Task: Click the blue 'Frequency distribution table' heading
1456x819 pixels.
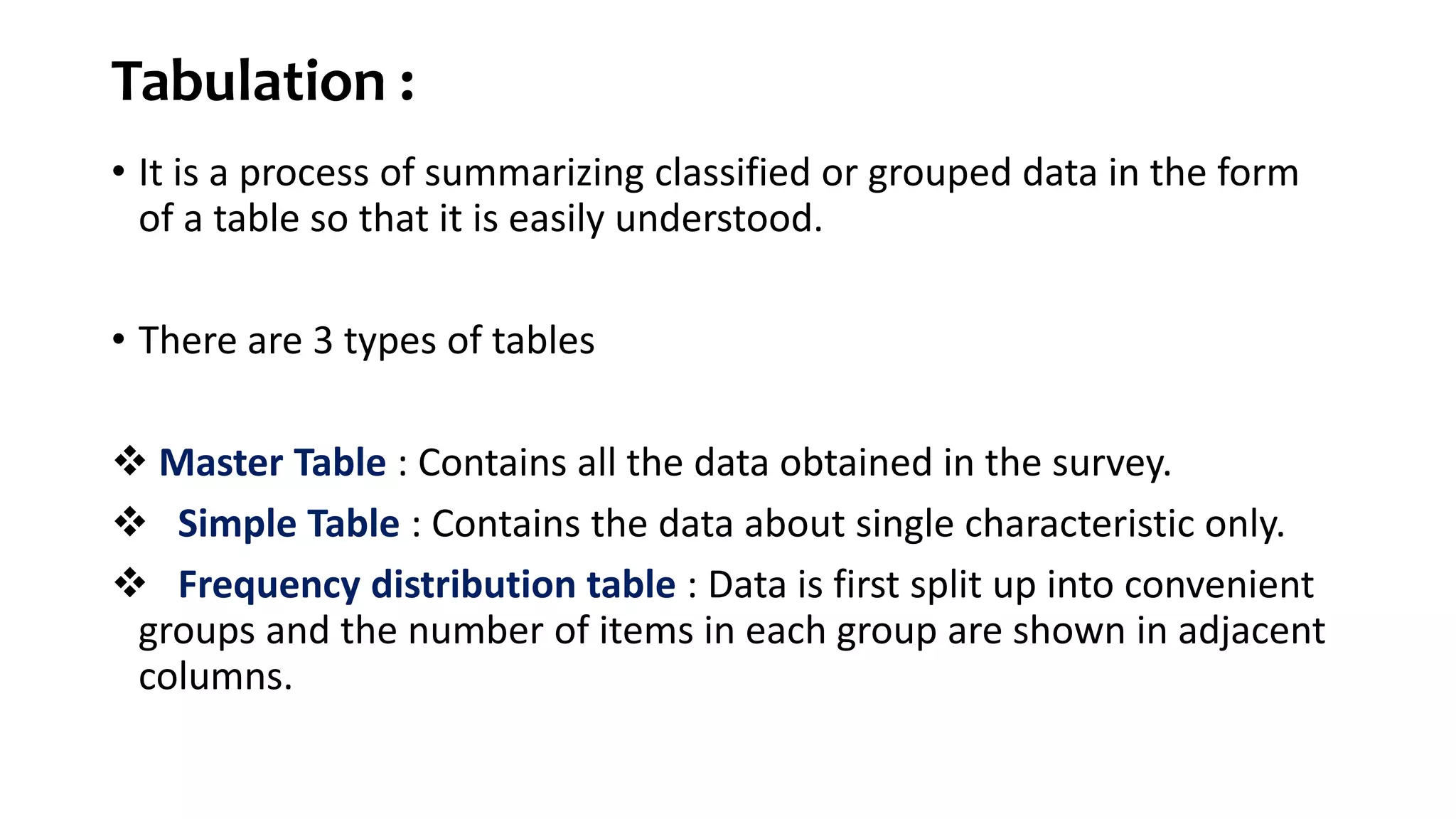Action: [427, 584]
